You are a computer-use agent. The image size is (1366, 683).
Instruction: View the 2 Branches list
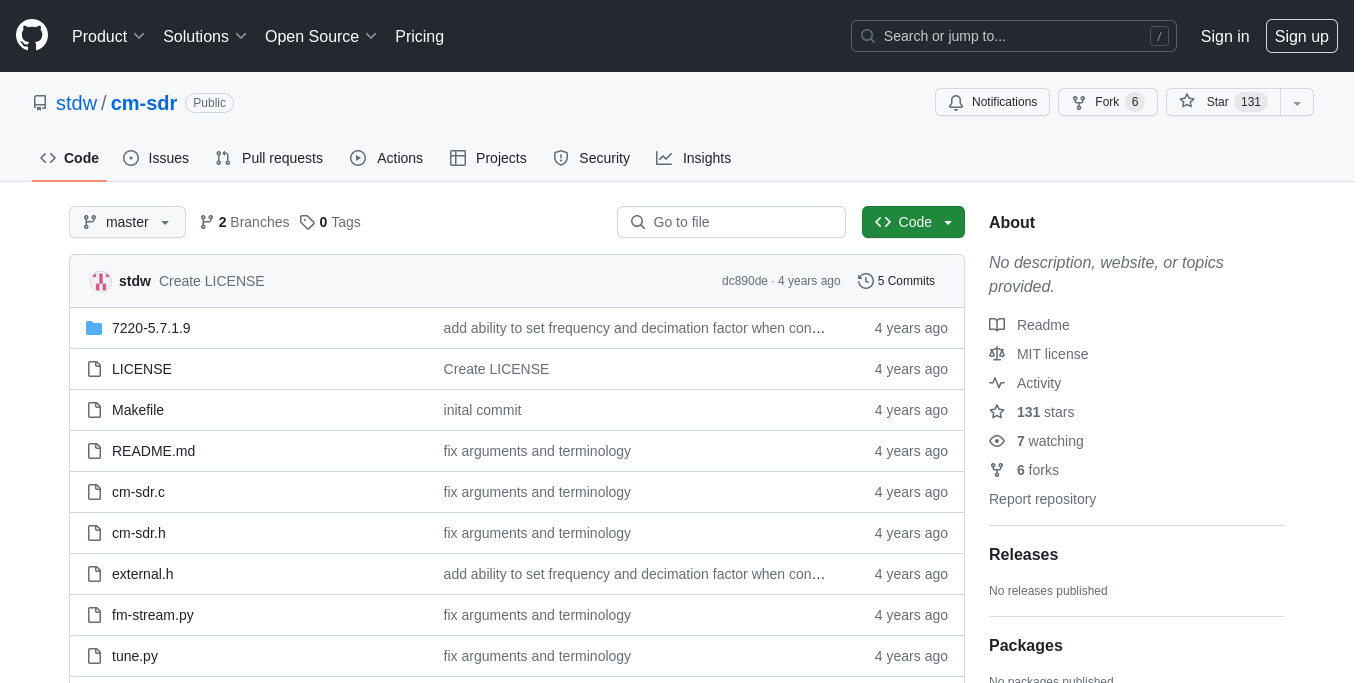pyautogui.click(x=245, y=222)
